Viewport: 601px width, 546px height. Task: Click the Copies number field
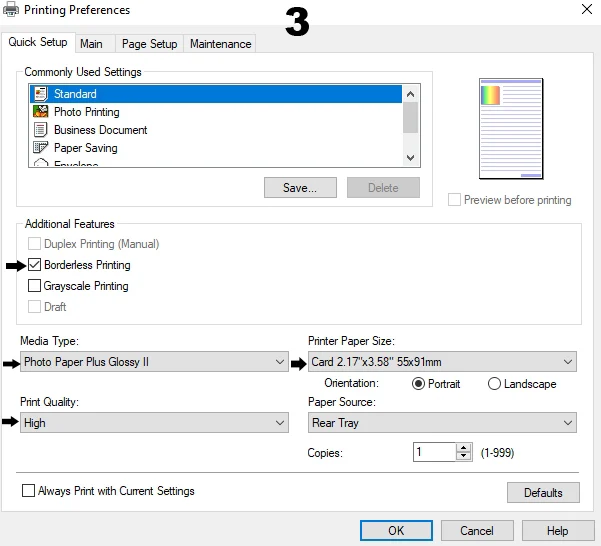(435, 452)
